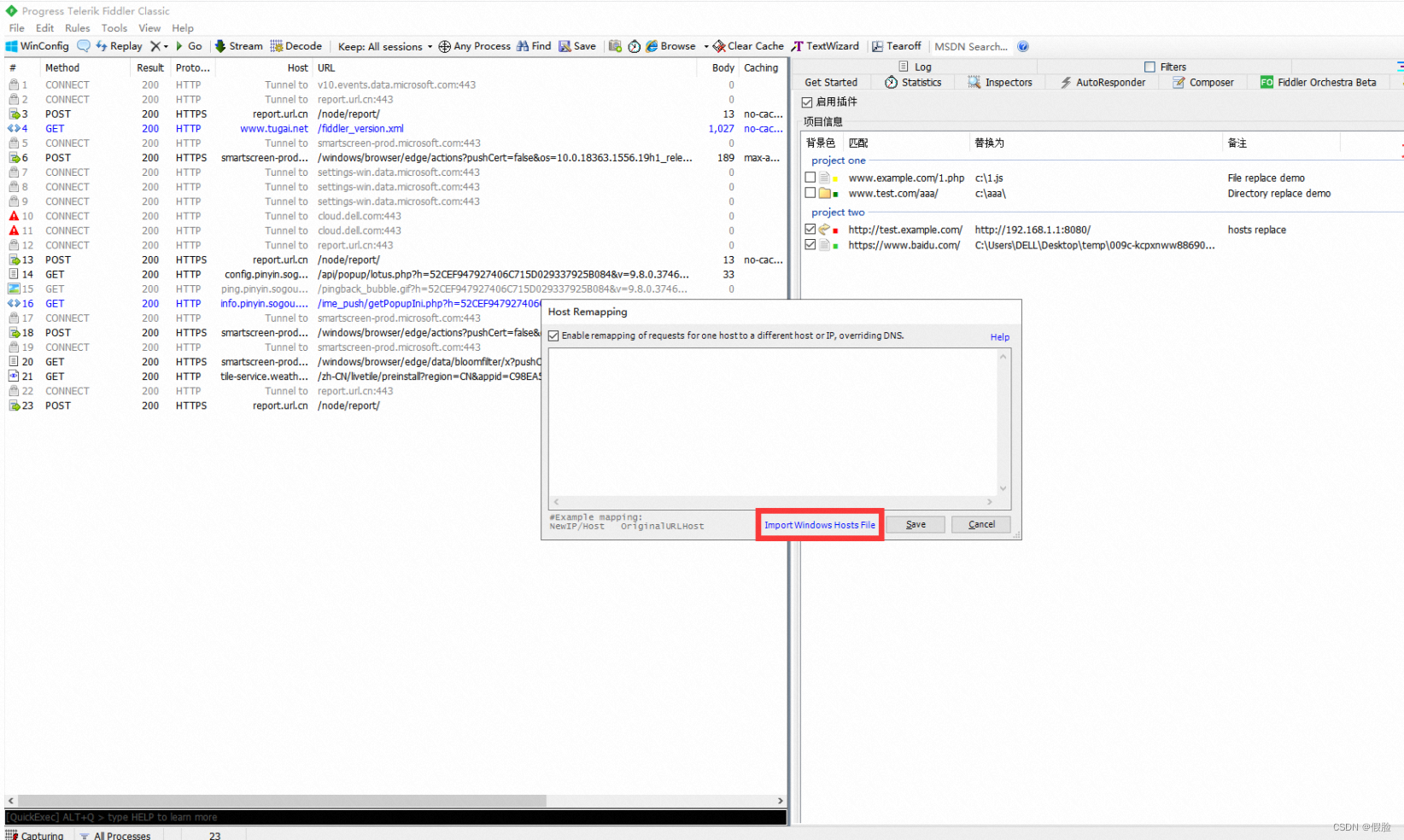
Task: Disable the http://test.example.com/ rule
Action: (810, 230)
